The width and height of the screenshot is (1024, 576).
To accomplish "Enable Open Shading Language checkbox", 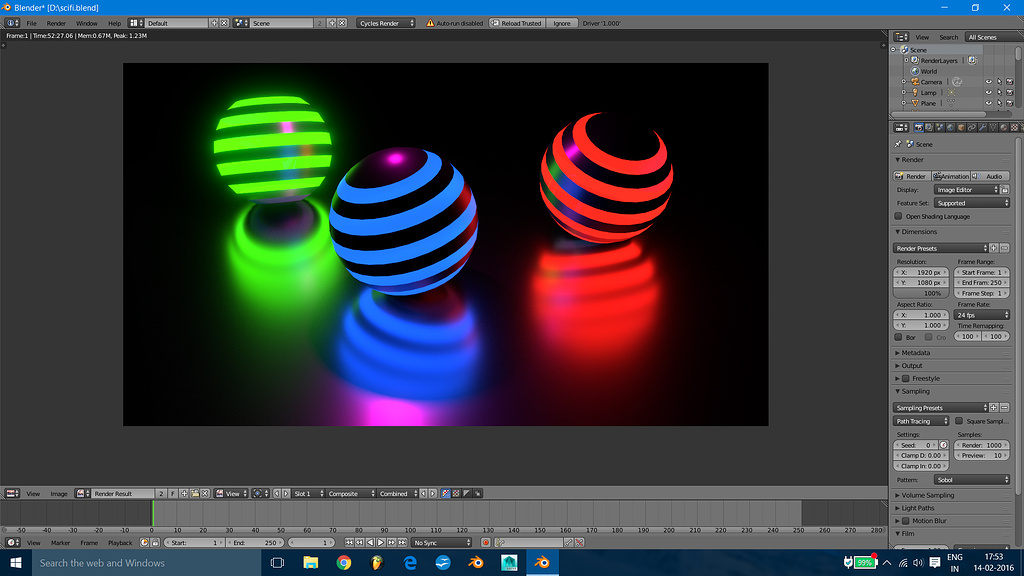I will [898, 216].
